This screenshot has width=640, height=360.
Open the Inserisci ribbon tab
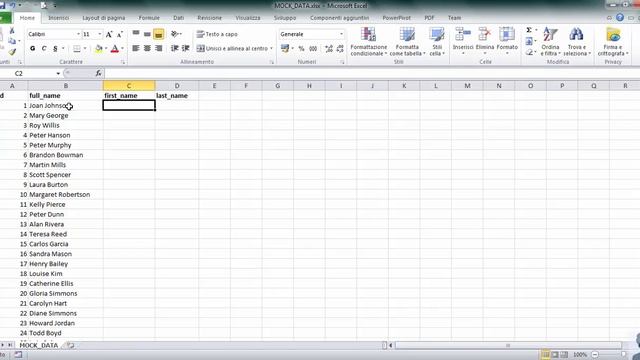(x=59, y=18)
